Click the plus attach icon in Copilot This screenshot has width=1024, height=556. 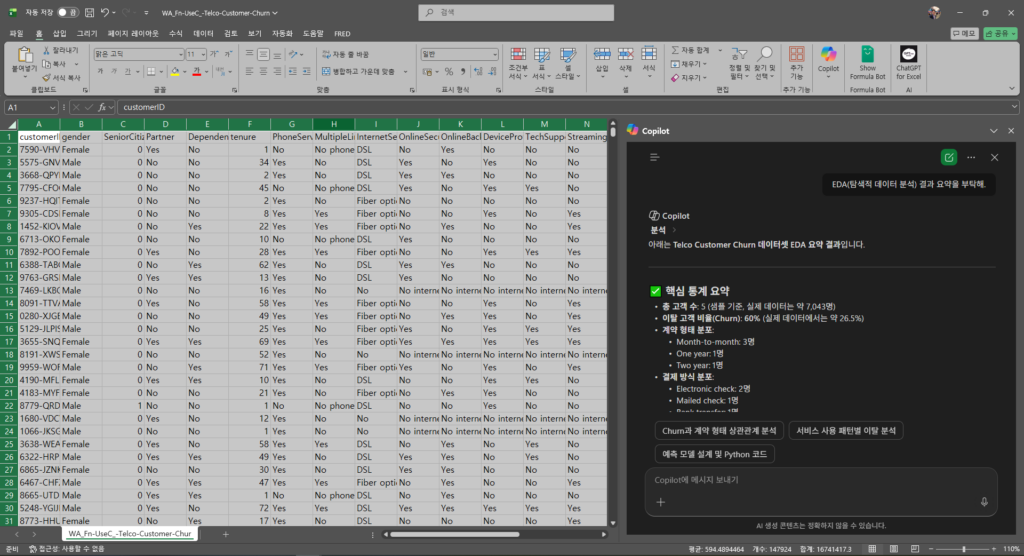tap(660, 502)
